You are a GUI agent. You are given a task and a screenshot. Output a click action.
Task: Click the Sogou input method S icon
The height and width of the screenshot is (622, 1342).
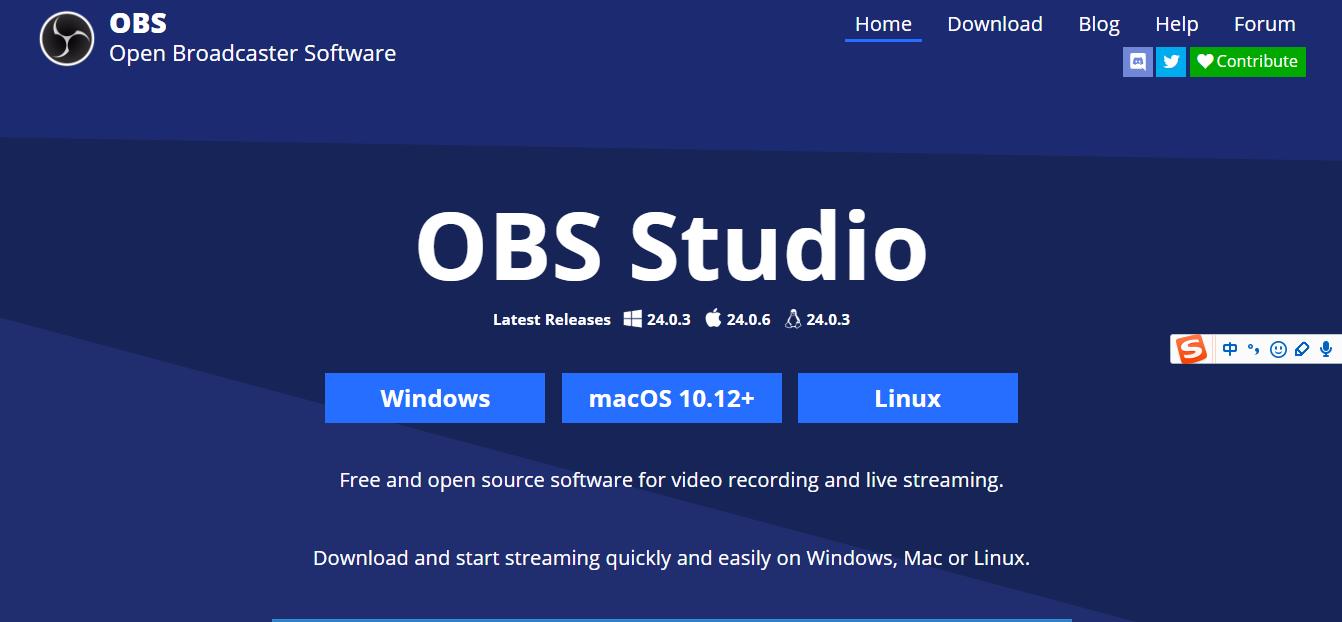[1191, 349]
